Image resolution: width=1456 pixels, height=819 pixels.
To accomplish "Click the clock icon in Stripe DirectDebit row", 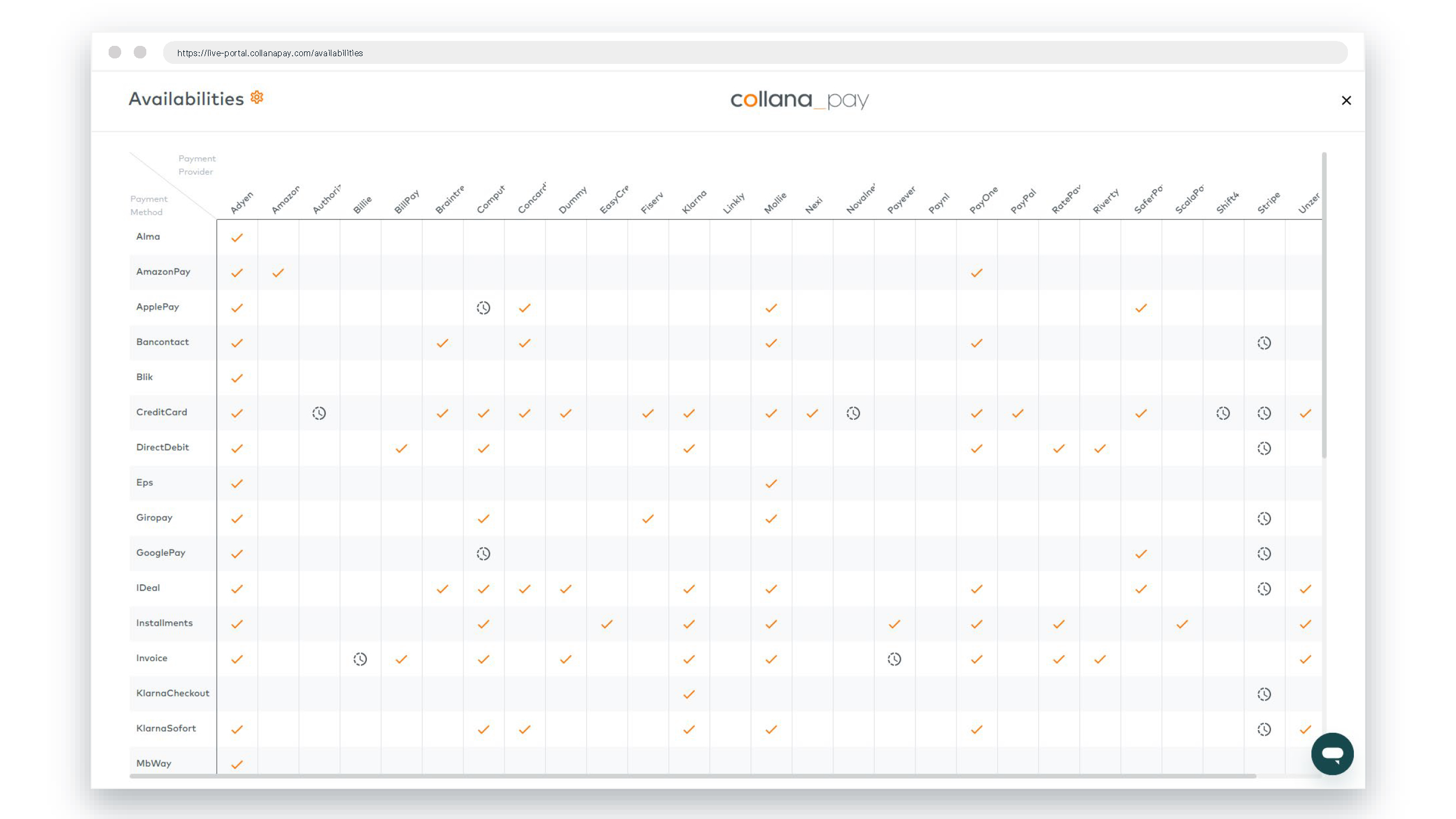I will tap(1264, 447).
